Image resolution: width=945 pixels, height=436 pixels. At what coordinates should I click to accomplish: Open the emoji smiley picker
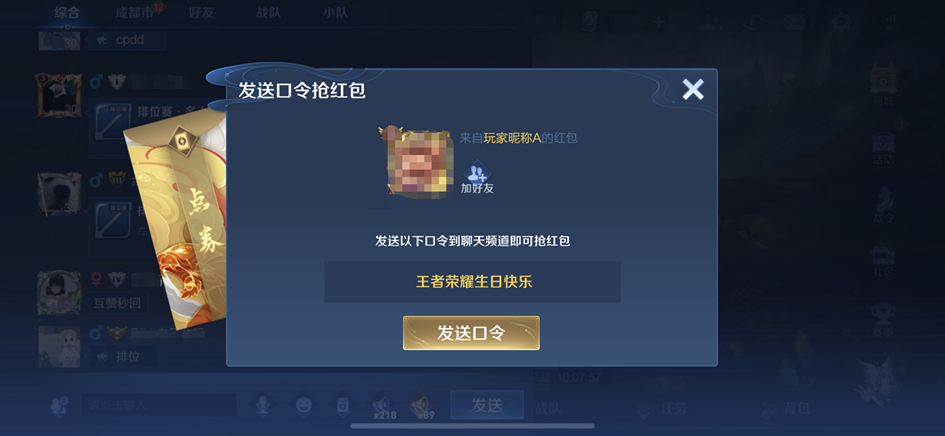[303, 405]
